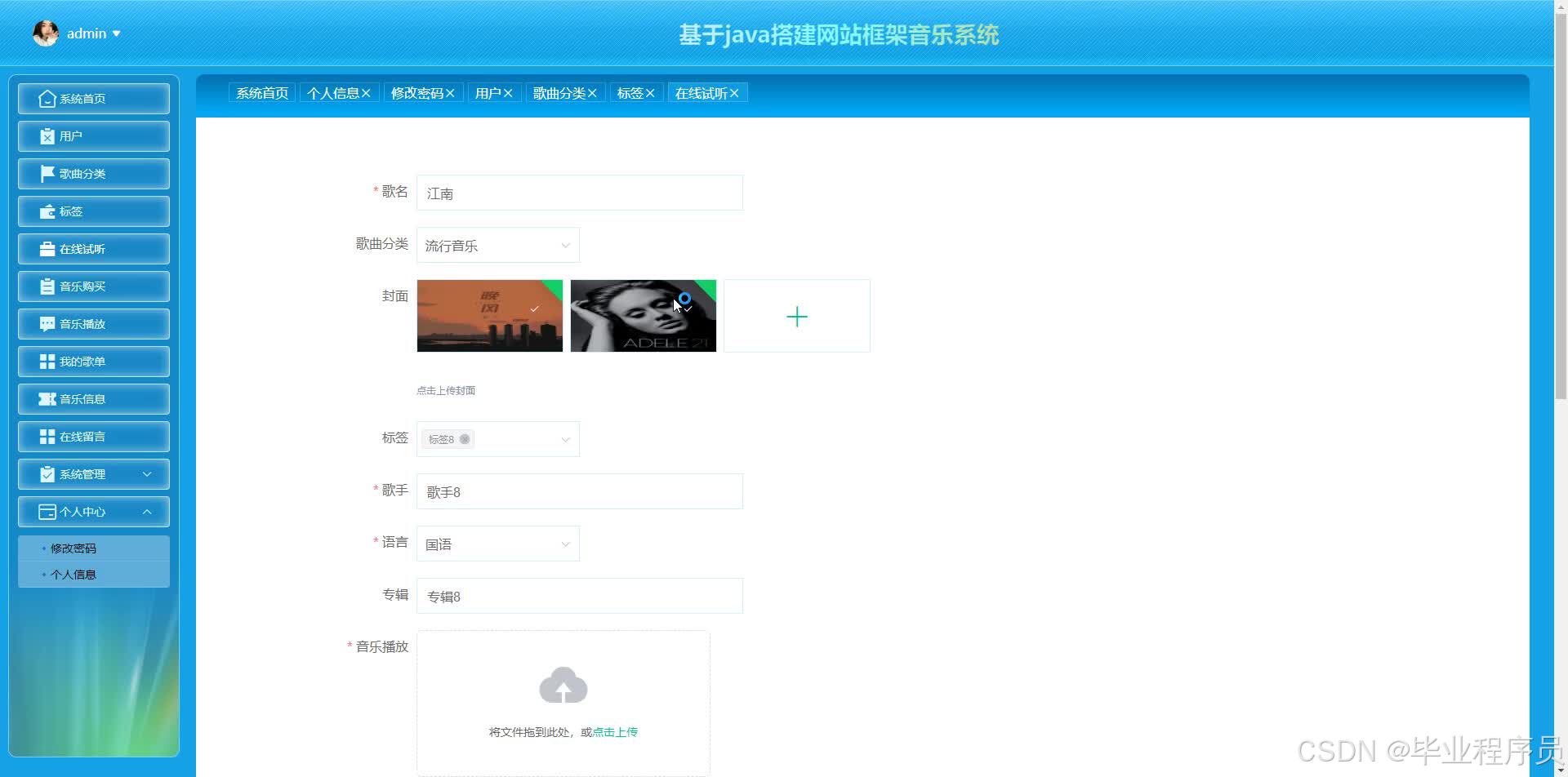Select the orange sunset cover thumbnail
Image resolution: width=1568 pixels, height=777 pixels.
[490, 316]
